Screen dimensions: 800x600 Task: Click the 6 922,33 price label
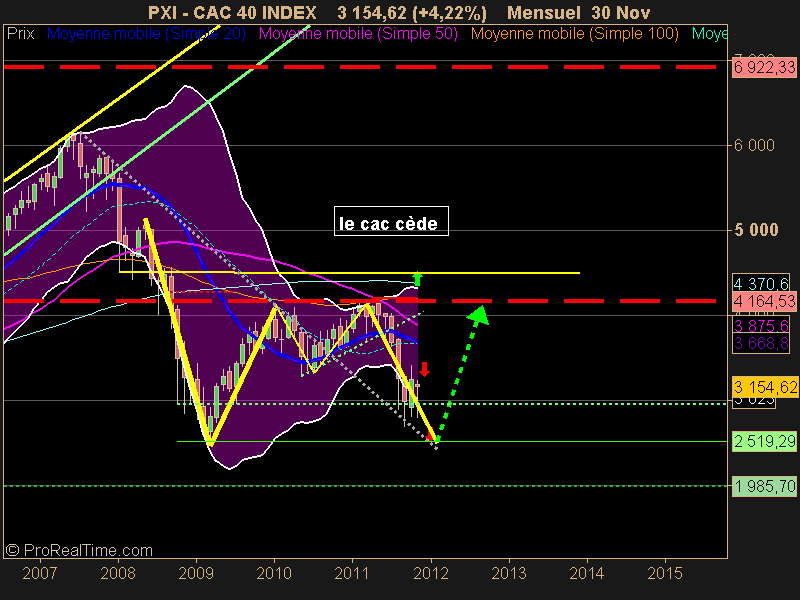764,67
